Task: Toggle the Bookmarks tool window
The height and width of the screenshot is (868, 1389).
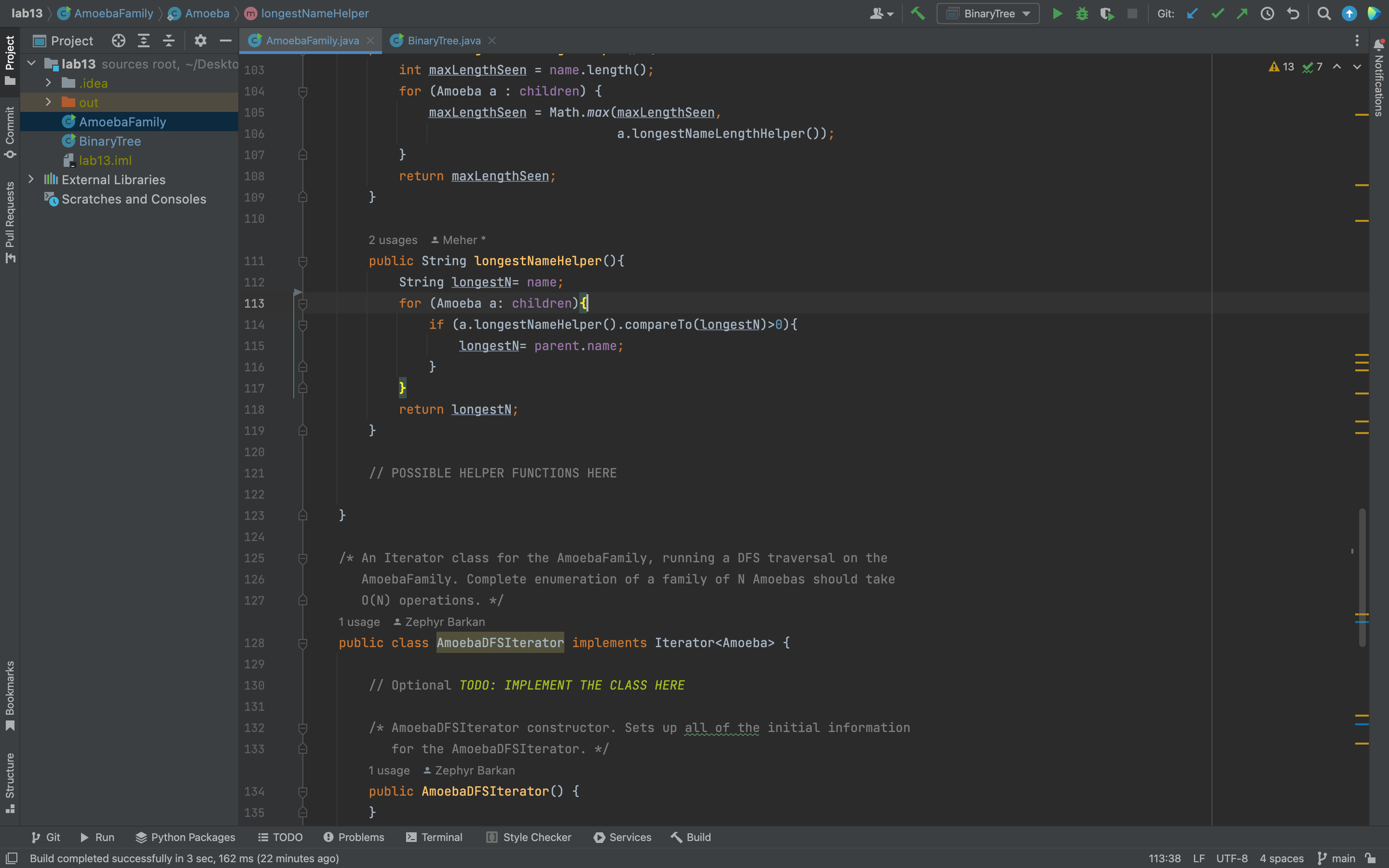Action: (10, 695)
